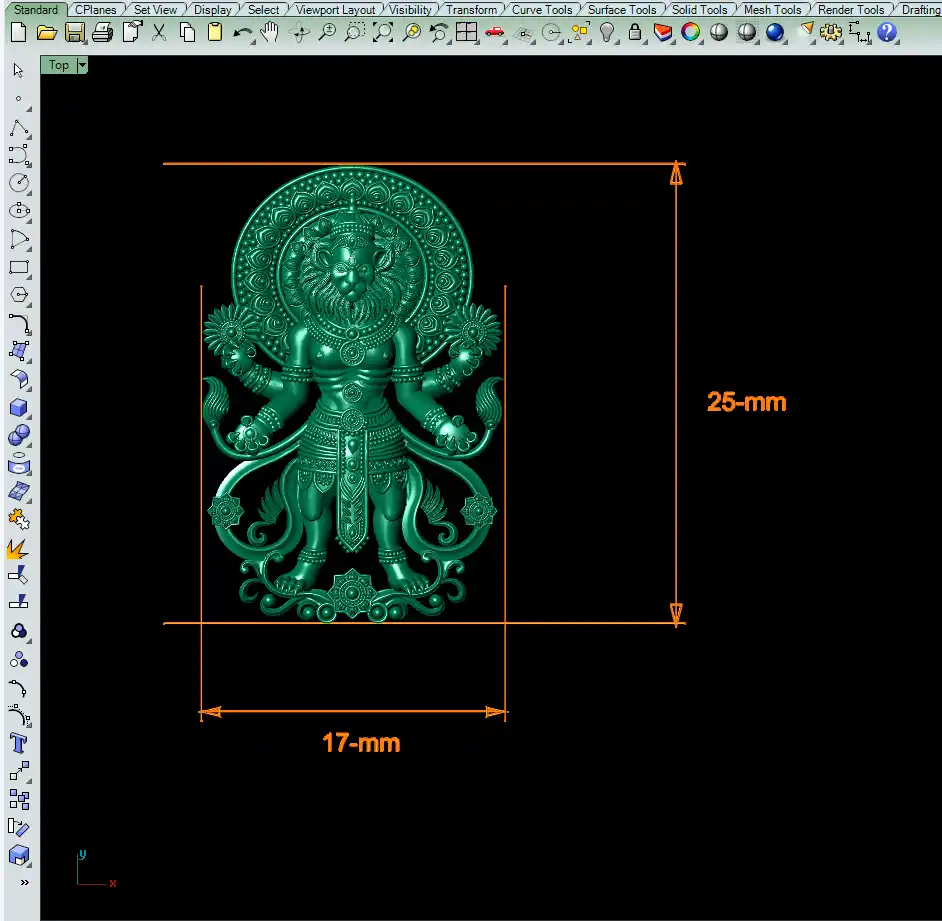The height and width of the screenshot is (921, 942).
Task: Choose the Rectangle drawing tool
Action: coord(19,268)
